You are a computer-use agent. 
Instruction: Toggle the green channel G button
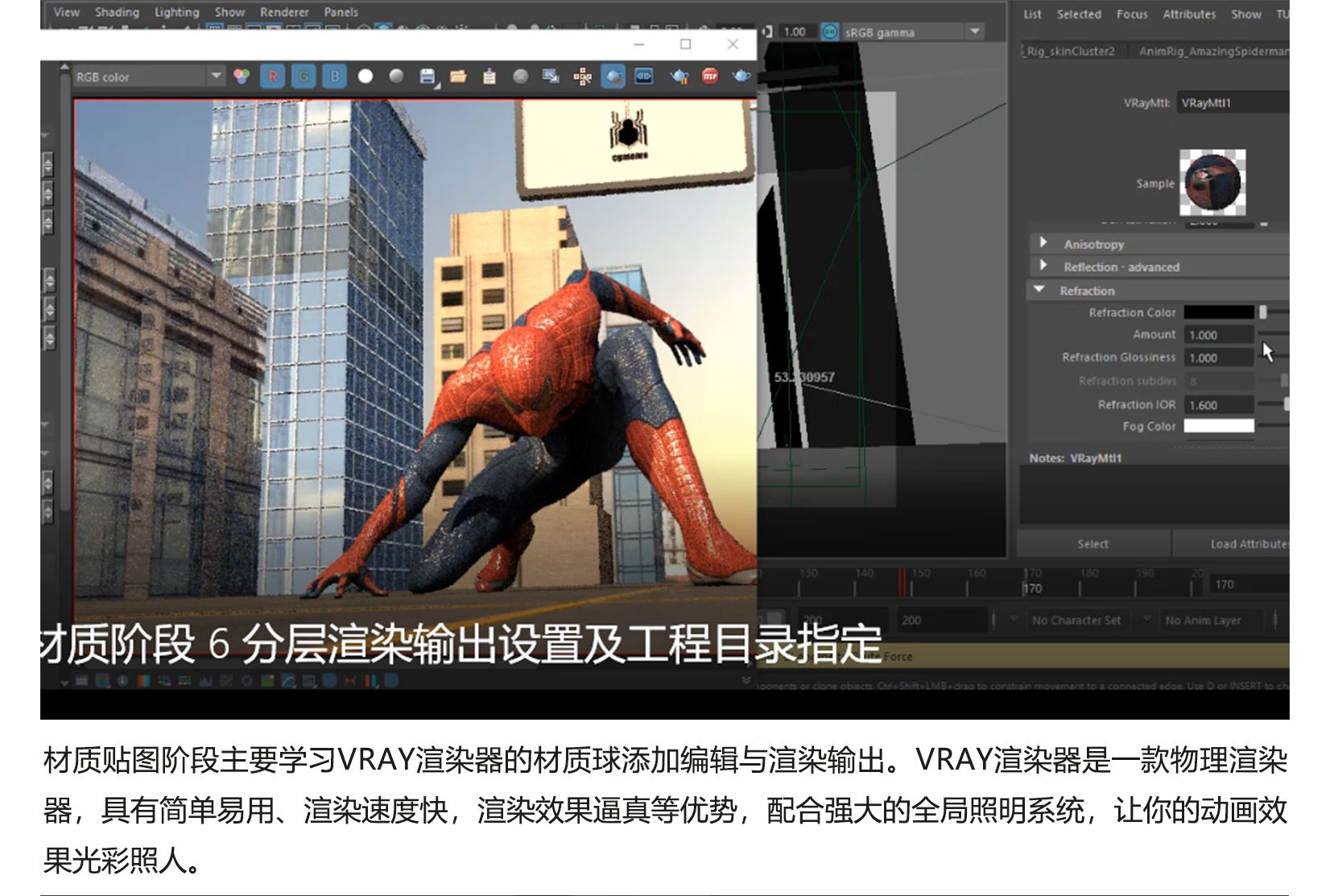[304, 76]
